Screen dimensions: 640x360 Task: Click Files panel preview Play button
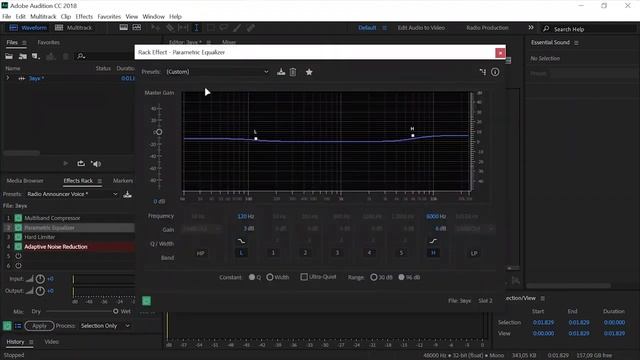66,163
